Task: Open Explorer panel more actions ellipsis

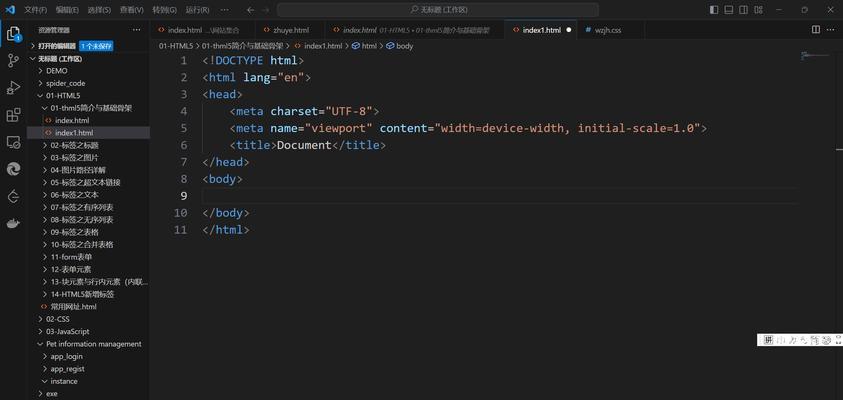Action: tap(137, 30)
